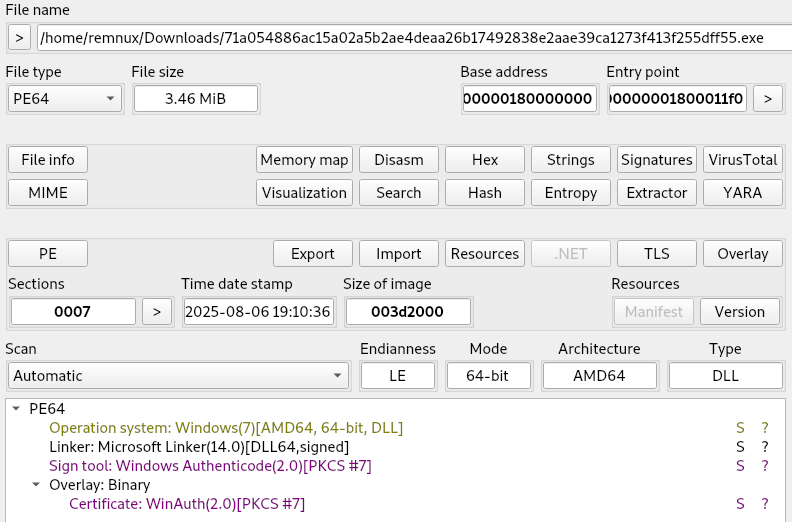Open the Disasm view
The image size is (792, 522).
(399, 160)
